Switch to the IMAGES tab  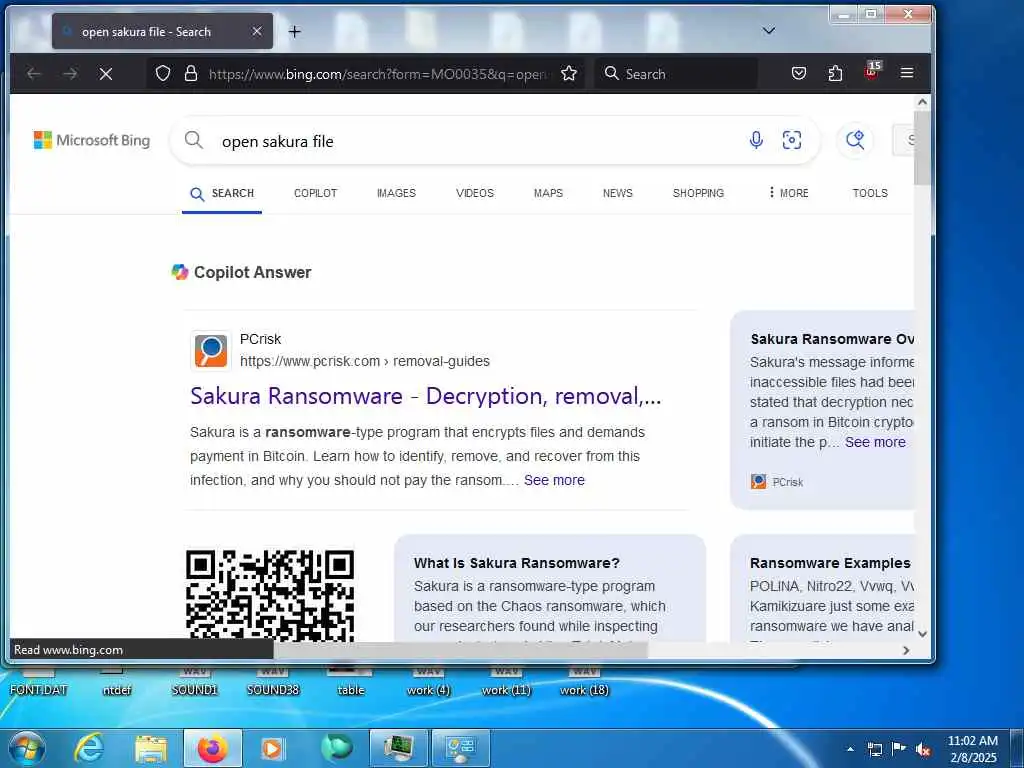click(x=396, y=193)
